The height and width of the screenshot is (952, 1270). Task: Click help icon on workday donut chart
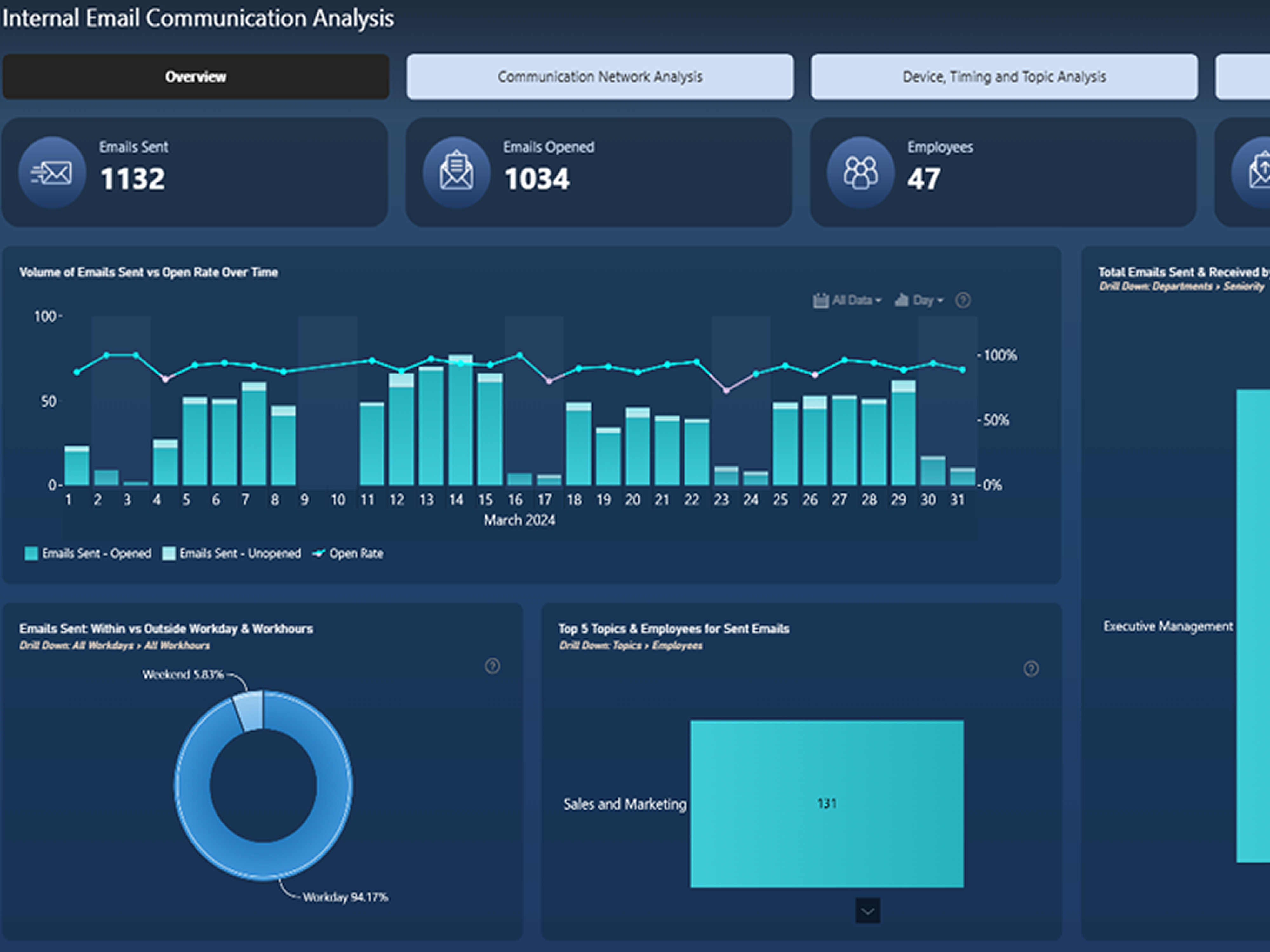pos(493,666)
